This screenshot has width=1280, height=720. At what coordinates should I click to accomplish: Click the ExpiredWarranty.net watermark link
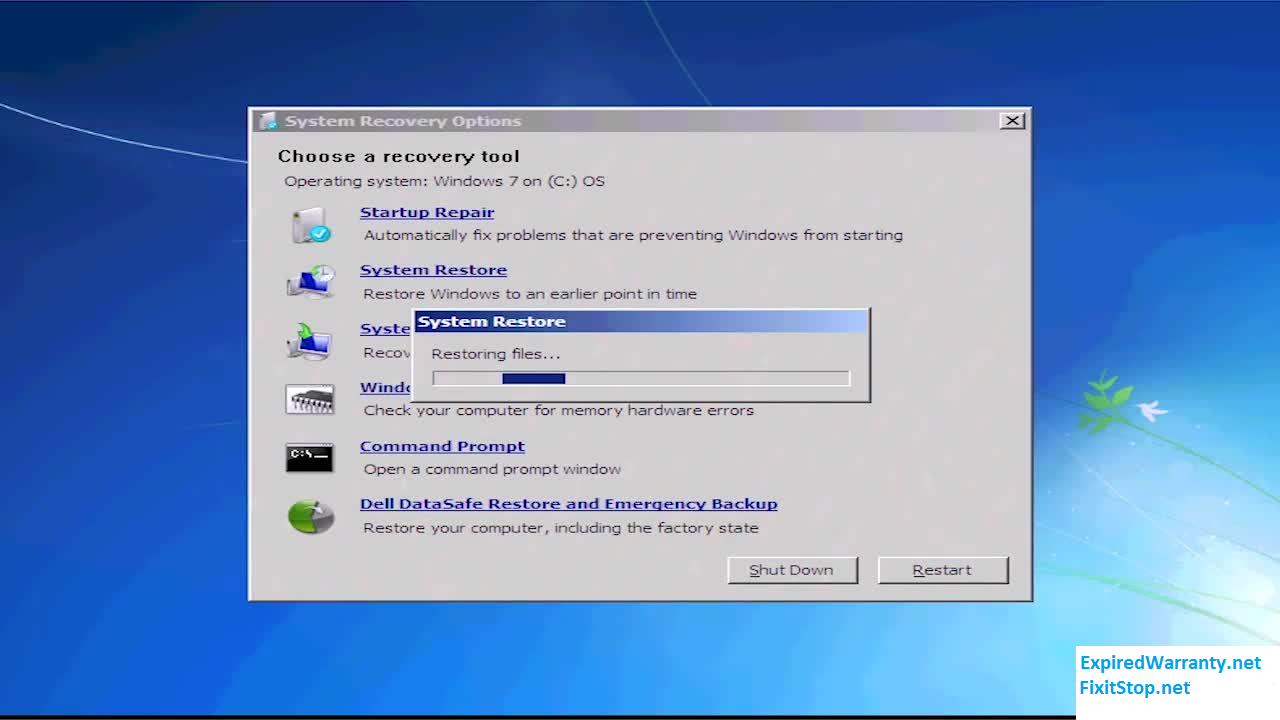click(1172, 662)
